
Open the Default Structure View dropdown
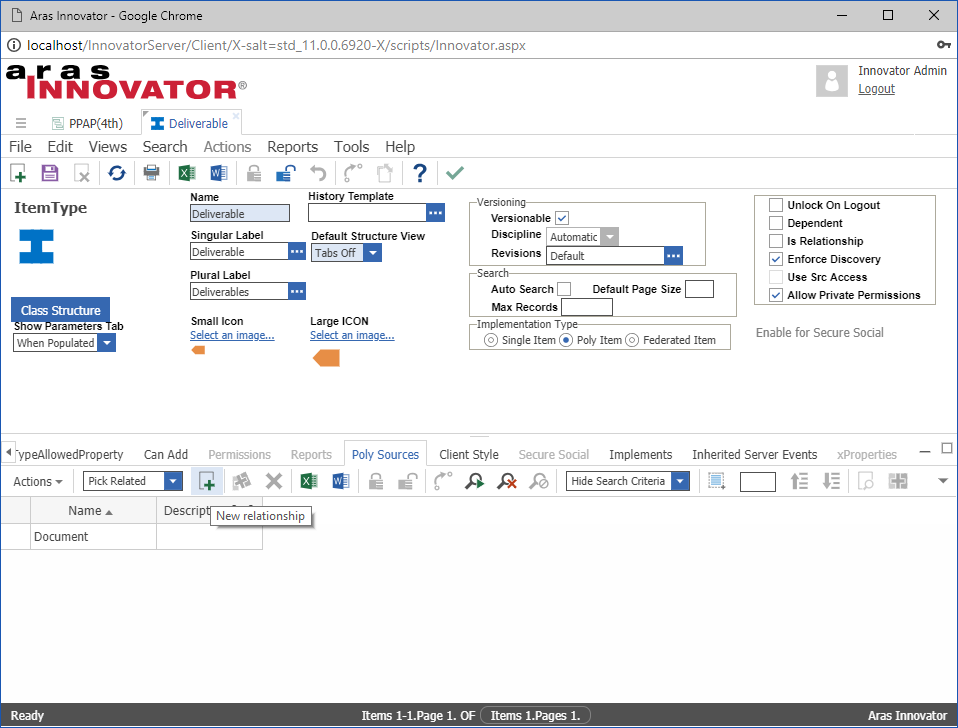click(x=371, y=252)
